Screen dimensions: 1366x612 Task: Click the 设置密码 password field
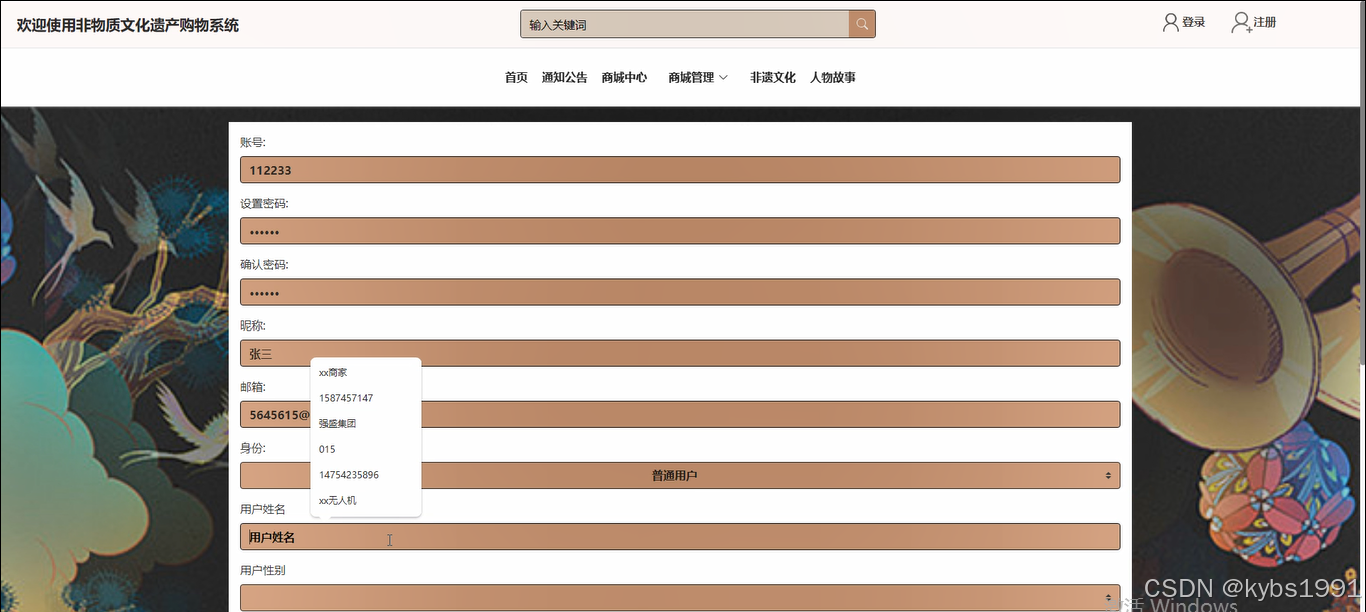[680, 231]
